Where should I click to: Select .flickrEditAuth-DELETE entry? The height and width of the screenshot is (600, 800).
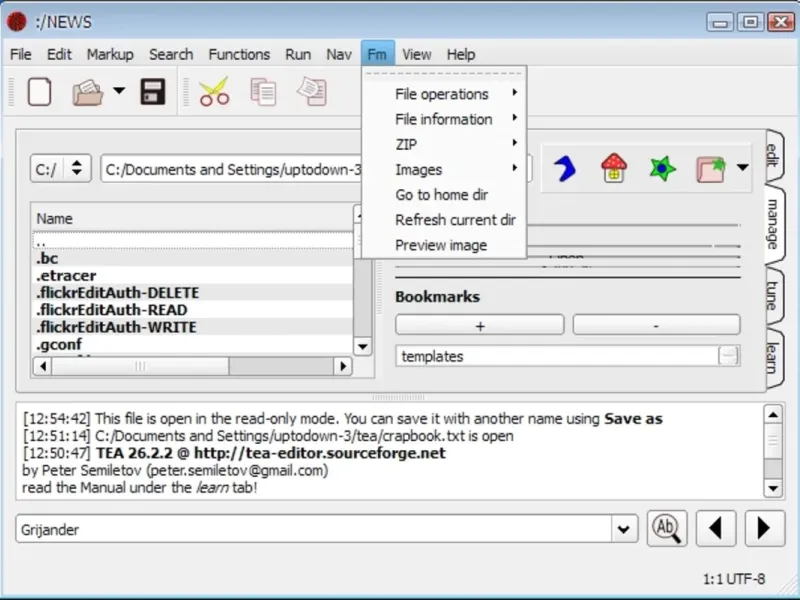192,293
